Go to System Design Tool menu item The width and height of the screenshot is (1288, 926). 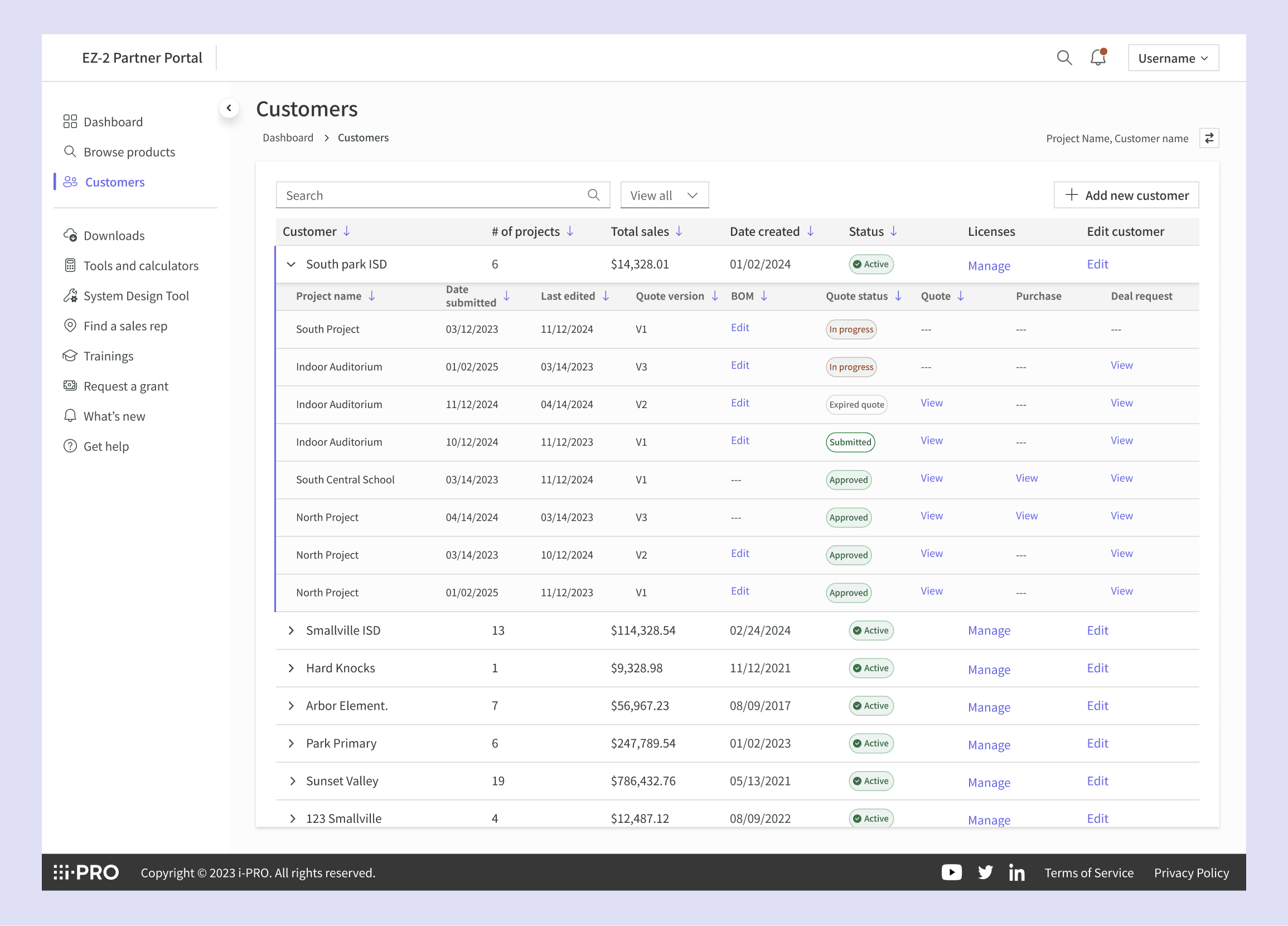pos(135,296)
